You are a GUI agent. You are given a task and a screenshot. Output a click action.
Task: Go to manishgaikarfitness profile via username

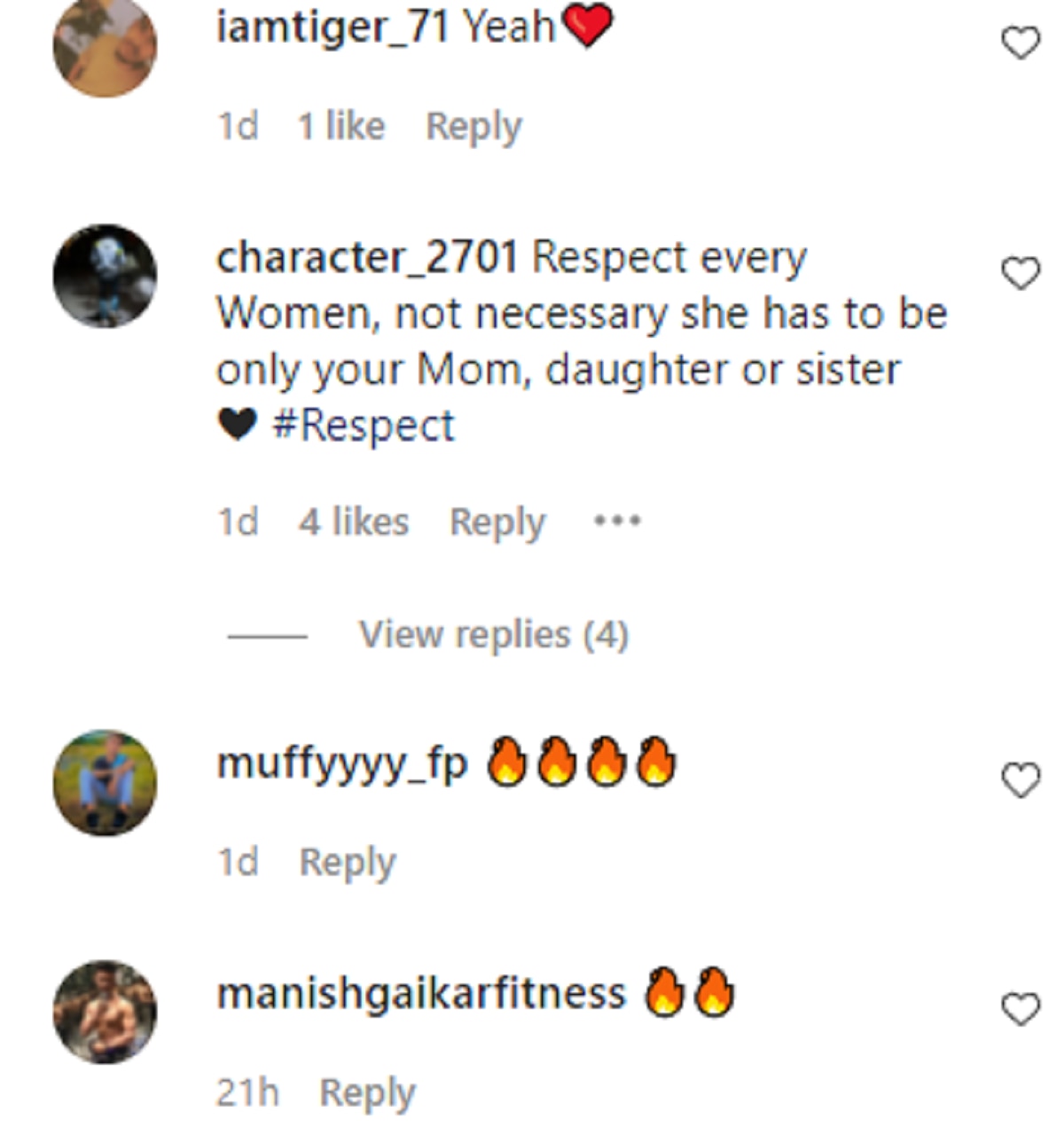tap(421, 994)
